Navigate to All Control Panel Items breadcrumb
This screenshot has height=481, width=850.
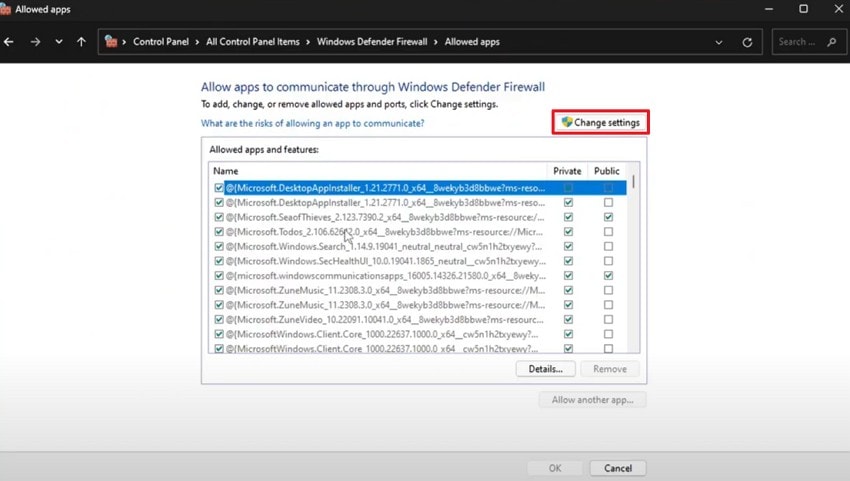(x=253, y=42)
